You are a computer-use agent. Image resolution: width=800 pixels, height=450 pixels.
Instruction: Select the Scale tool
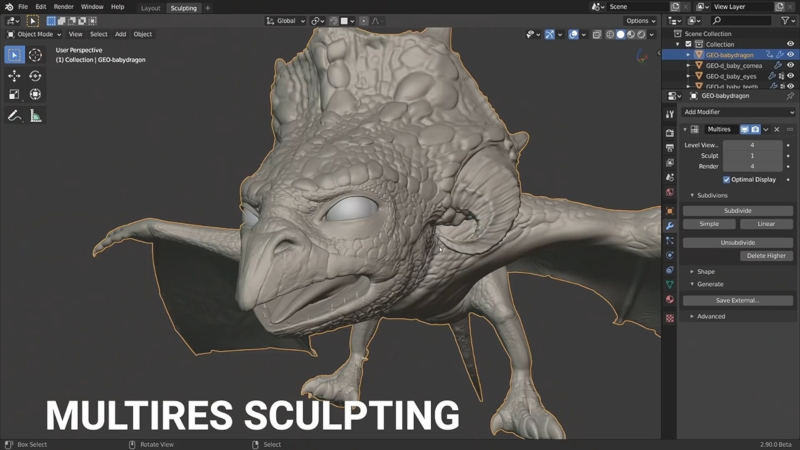[x=14, y=94]
